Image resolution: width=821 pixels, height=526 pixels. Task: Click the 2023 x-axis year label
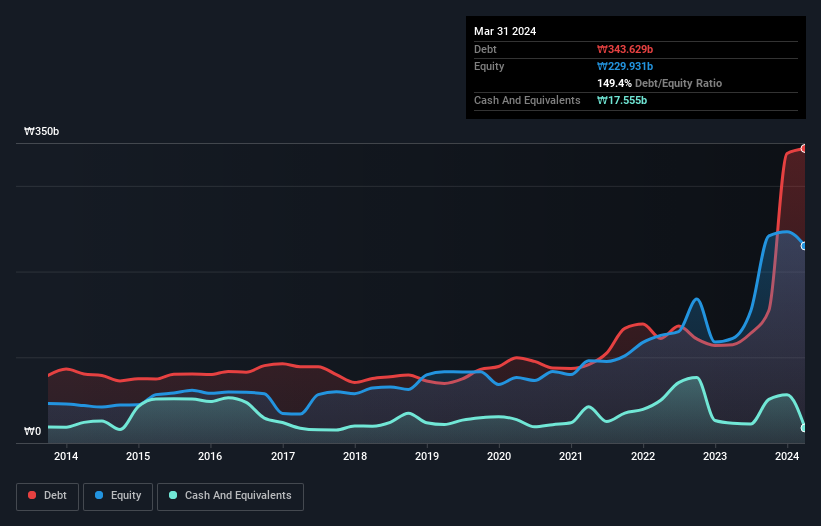(715, 456)
